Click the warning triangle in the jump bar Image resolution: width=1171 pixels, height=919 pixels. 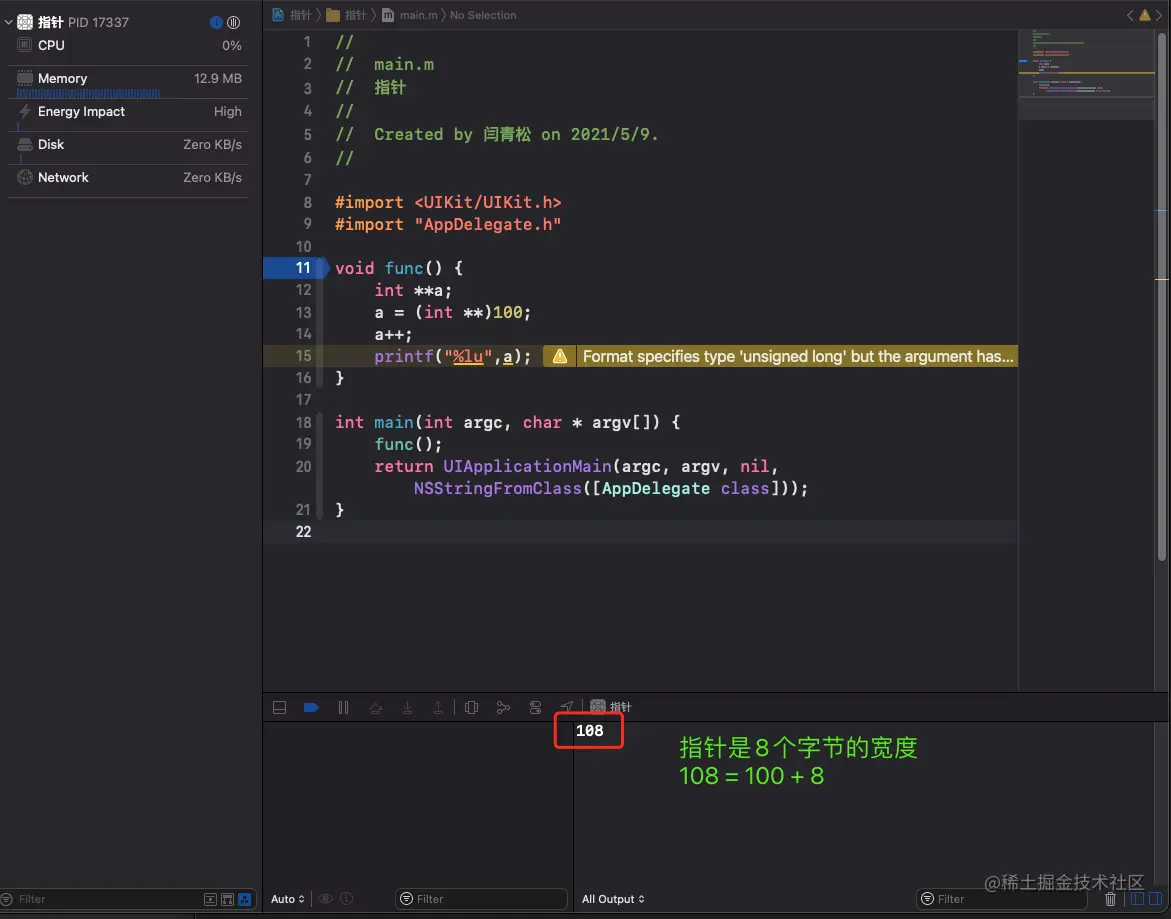coord(1145,15)
